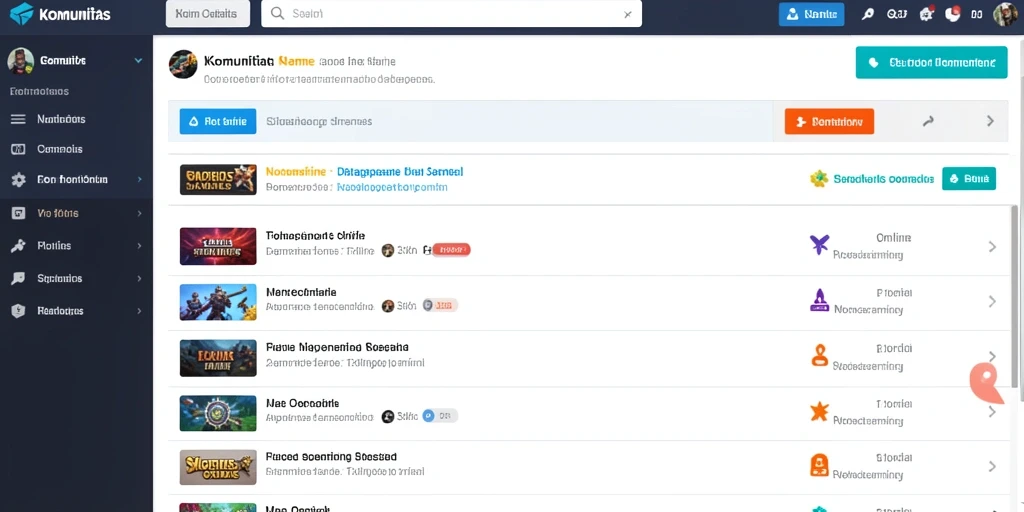Open the user avatar in the top right corner
This screenshot has width=1024, height=512.
1006,14
